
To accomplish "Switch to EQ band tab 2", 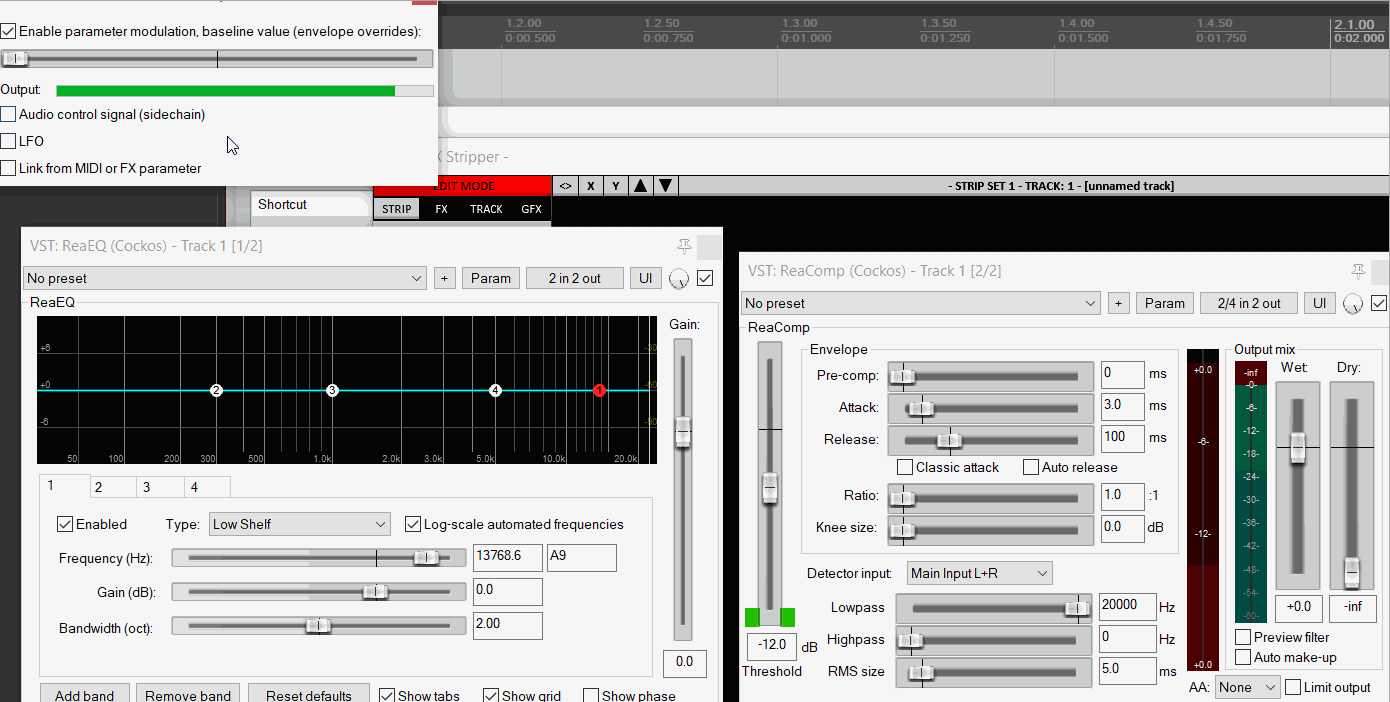I will 112,487.
